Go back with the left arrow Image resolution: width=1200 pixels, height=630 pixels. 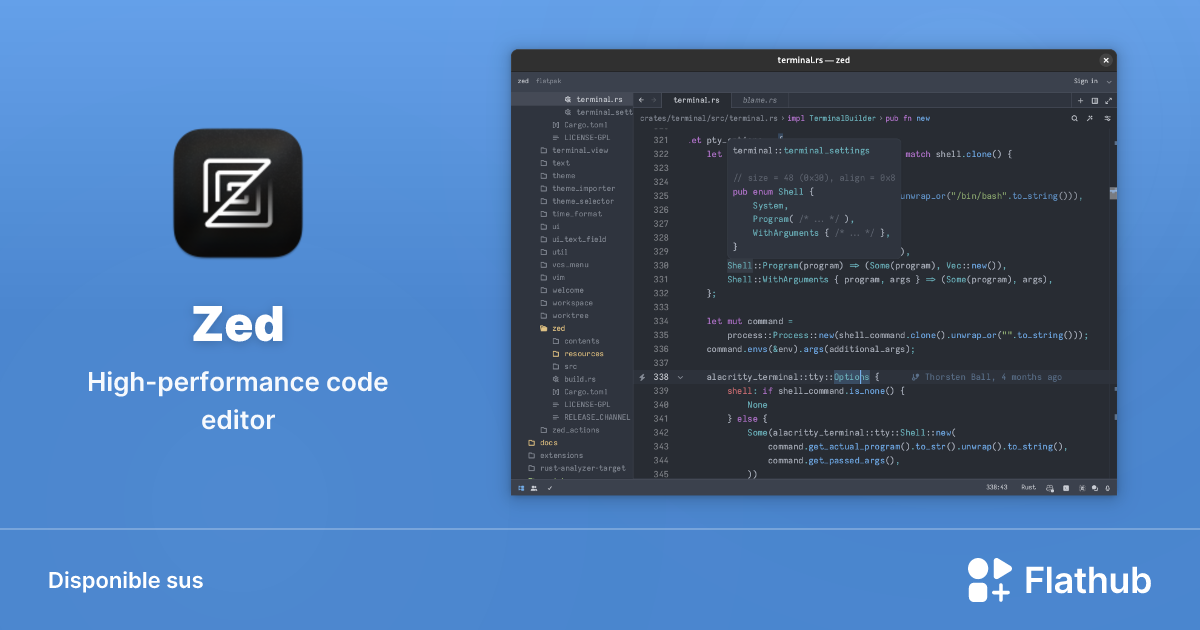coord(641,100)
